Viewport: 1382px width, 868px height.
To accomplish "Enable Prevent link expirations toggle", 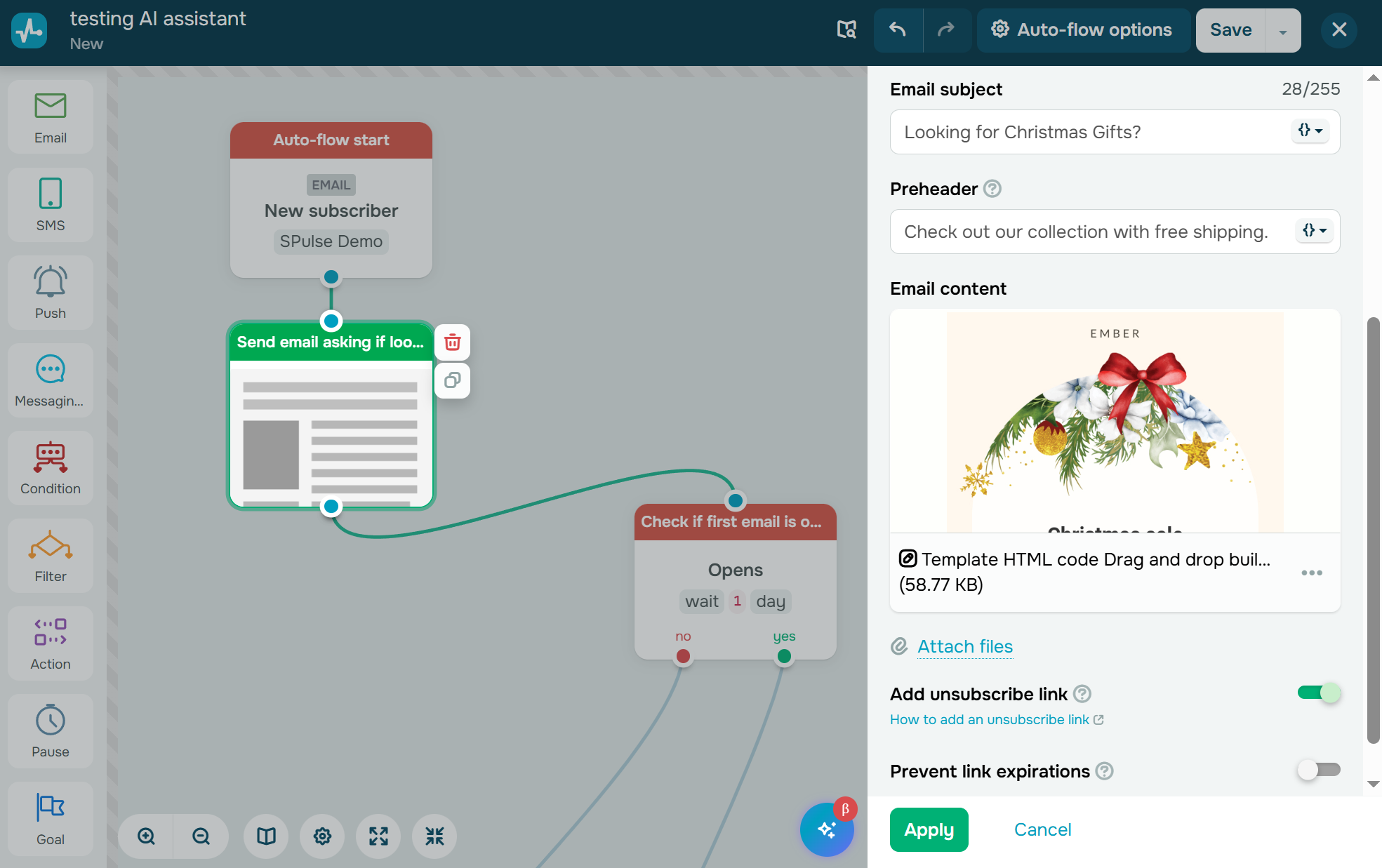I will tap(1318, 770).
